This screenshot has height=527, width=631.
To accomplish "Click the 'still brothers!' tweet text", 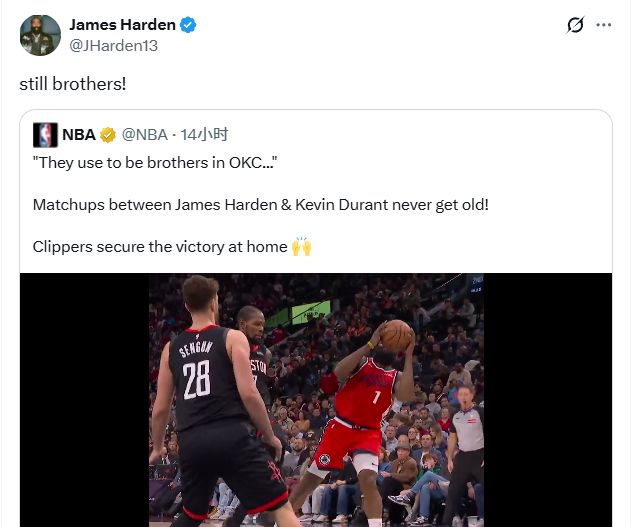I will [x=73, y=84].
